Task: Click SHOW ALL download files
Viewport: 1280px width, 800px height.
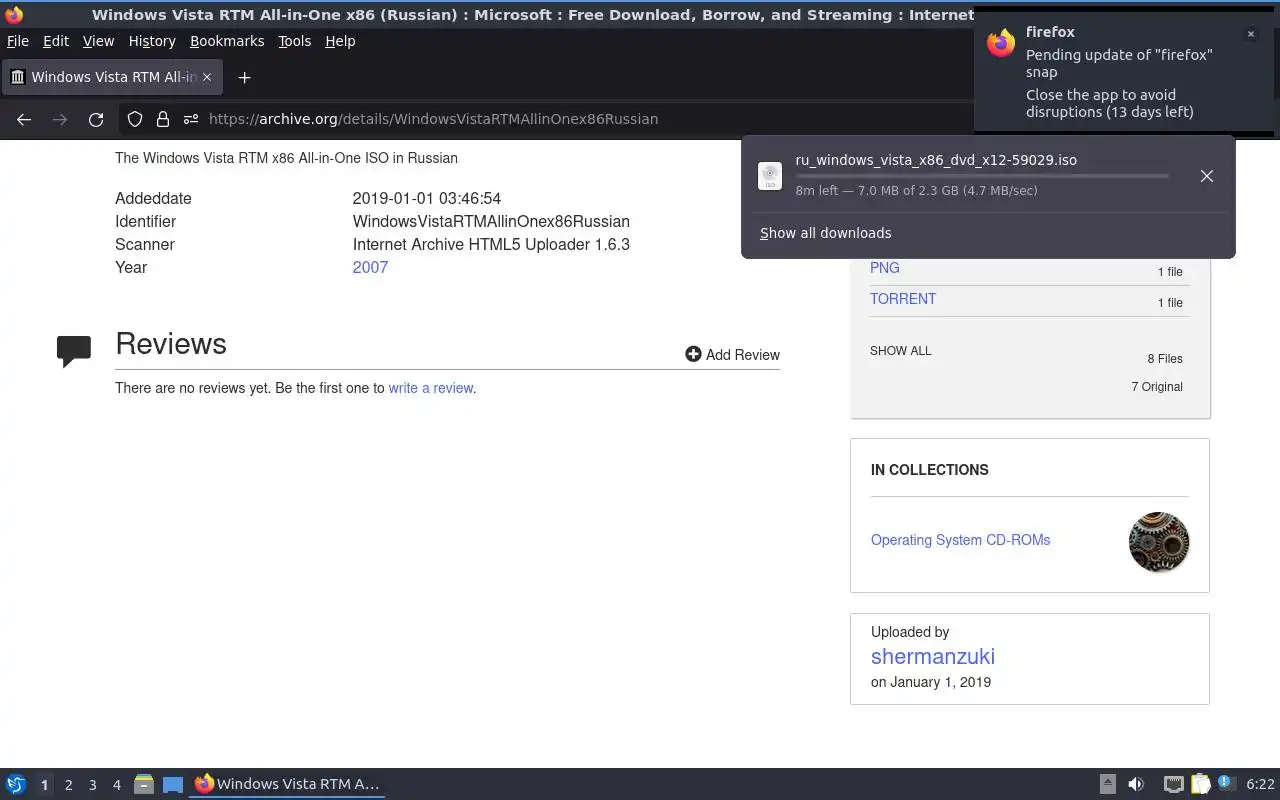Action: pos(900,351)
